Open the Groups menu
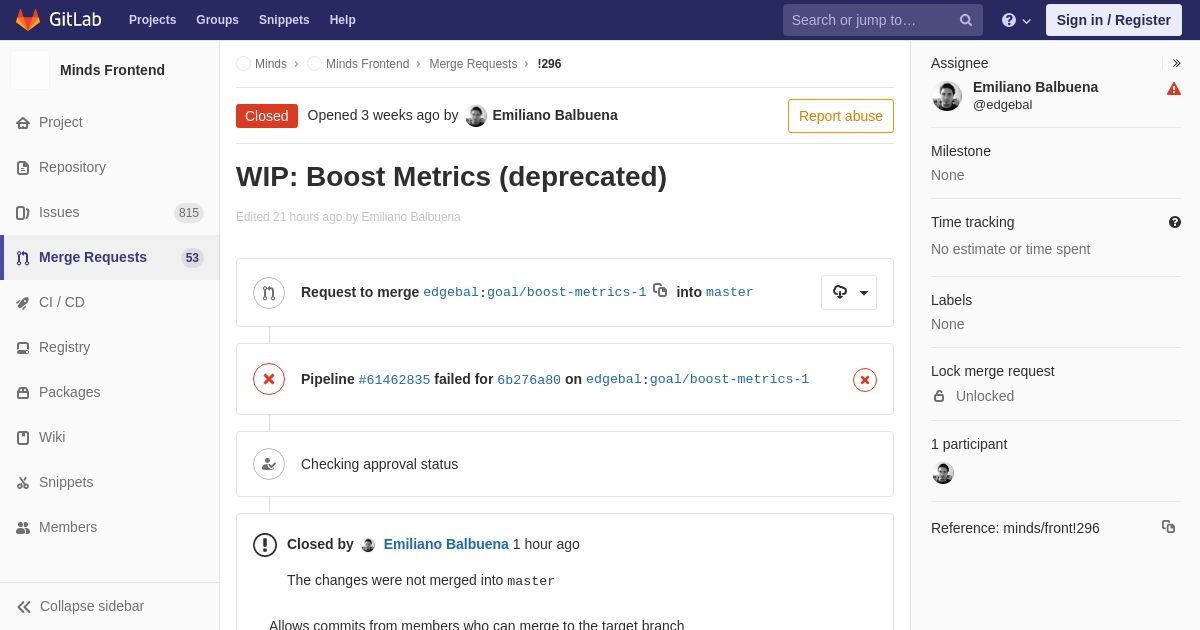 [217, 20]
